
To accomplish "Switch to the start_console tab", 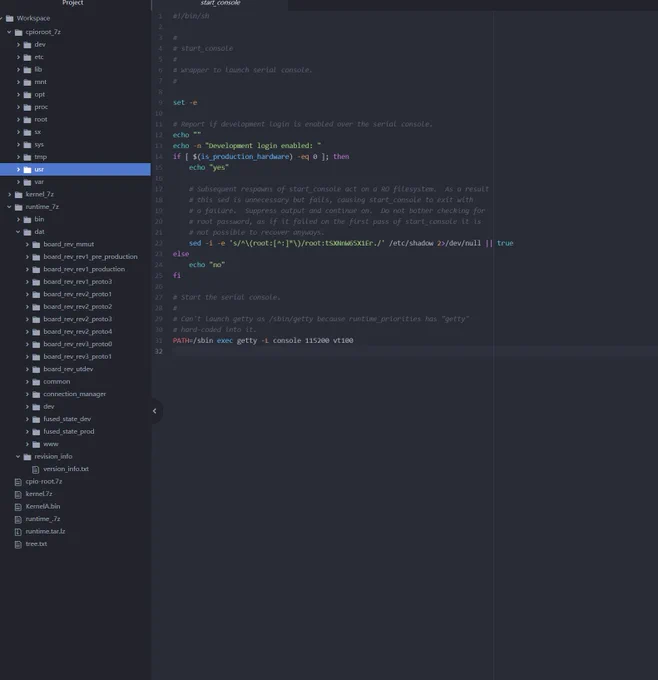I will pyautogui.click(x=220, y=3).
